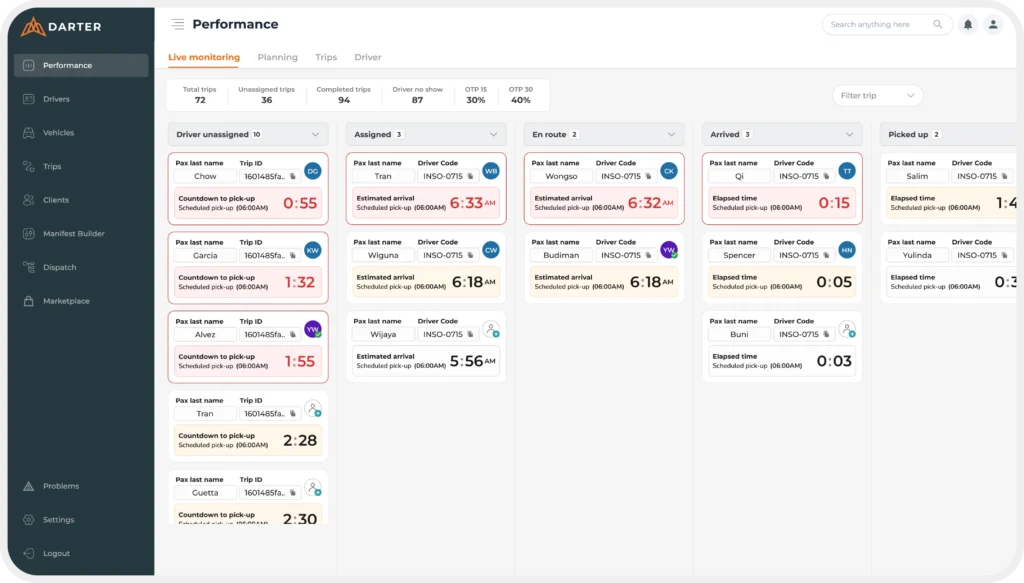The width and height of the screenshot is (1024, 583).
Task: Collapse the Assigned column chevron
Action: (x=493, y=134)
